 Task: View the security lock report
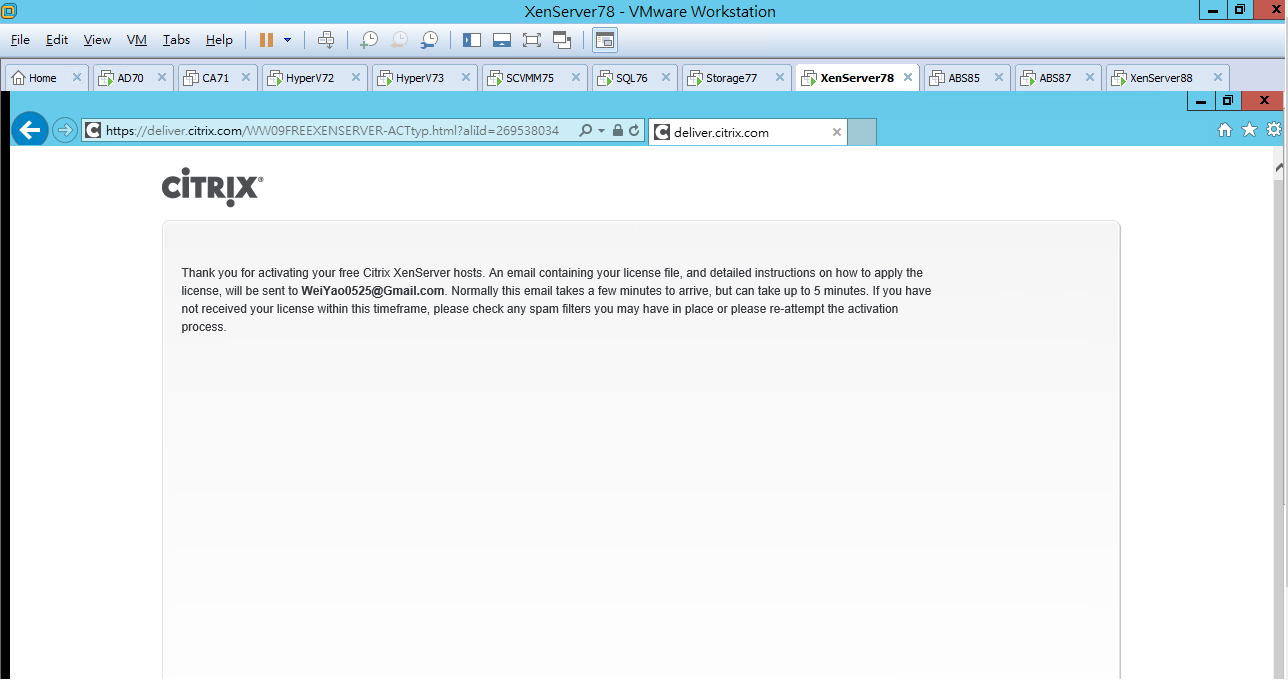coord(617,131)
